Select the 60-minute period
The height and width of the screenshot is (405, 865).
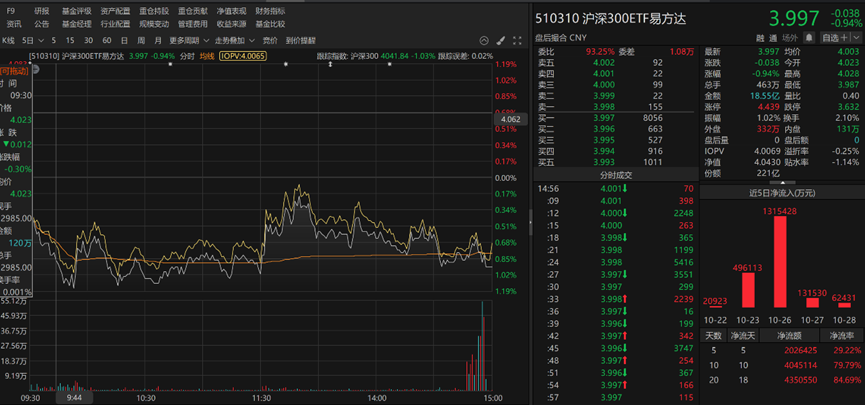click(x=106, y=40)
